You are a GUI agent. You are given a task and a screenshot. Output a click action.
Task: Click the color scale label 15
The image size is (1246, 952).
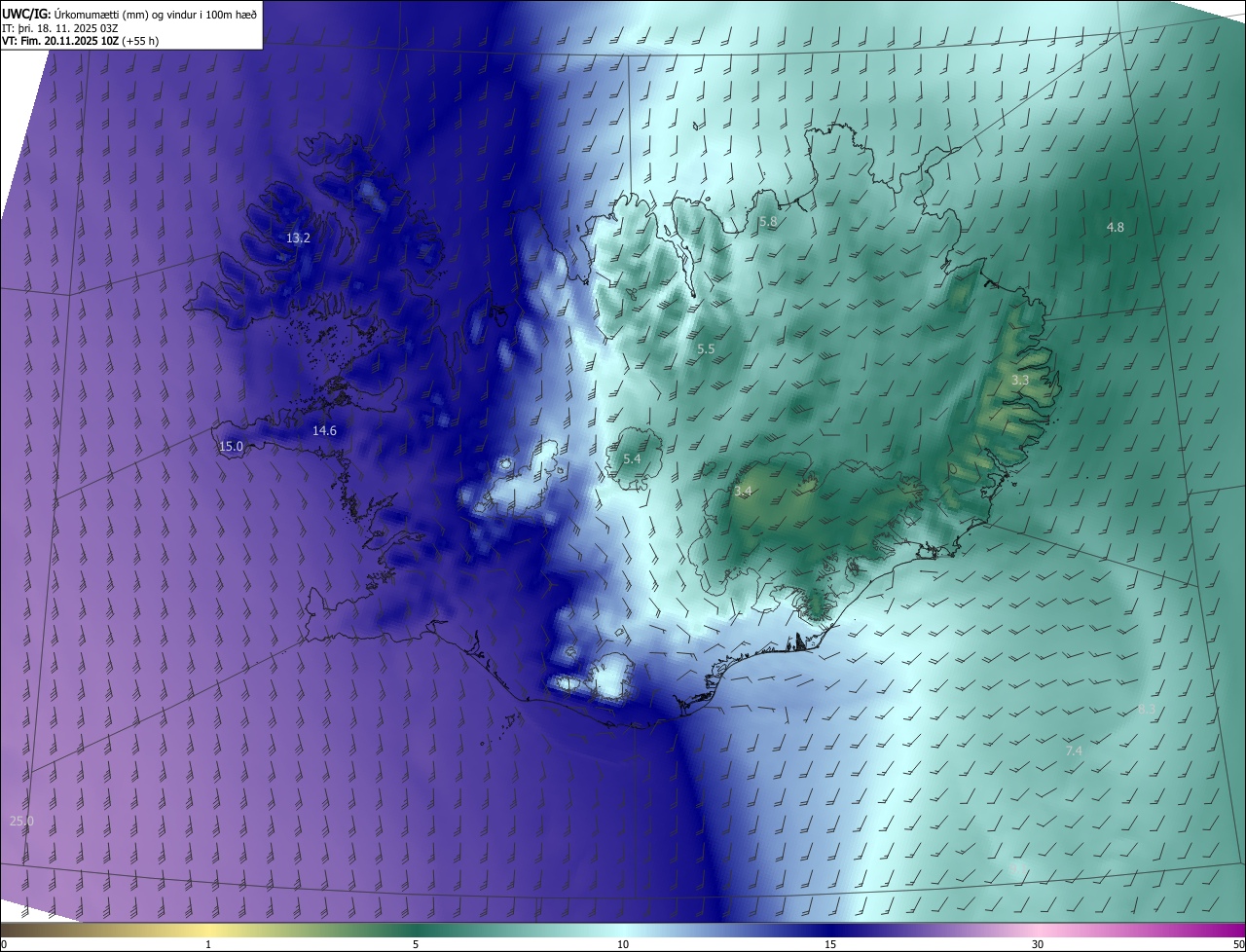[x=830, y=944]
